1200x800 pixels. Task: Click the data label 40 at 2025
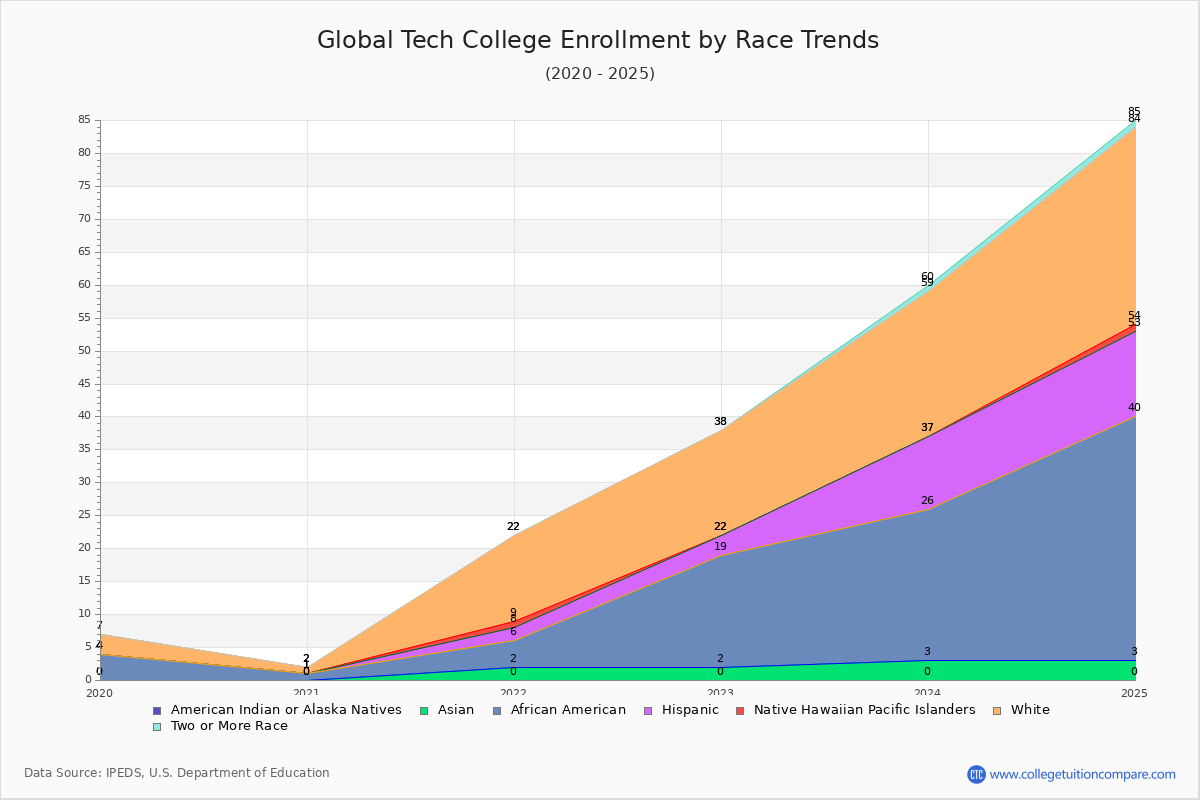point(1134,408)
